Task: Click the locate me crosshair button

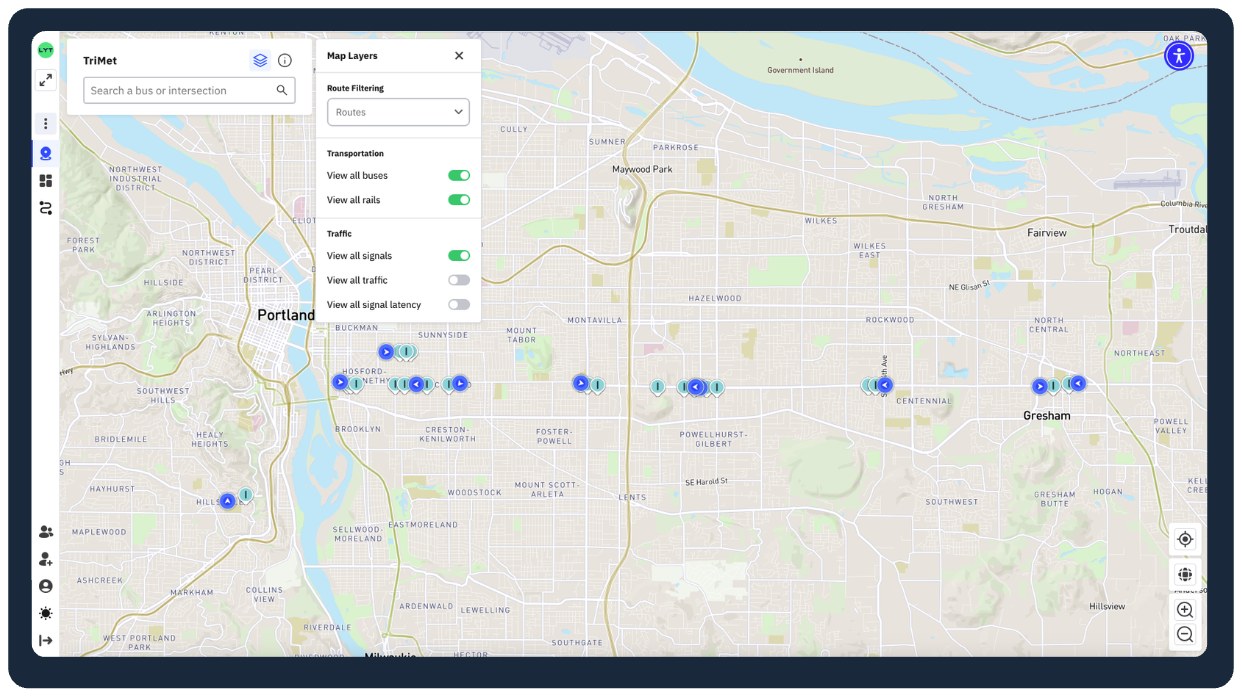Action: point(1185,539)
